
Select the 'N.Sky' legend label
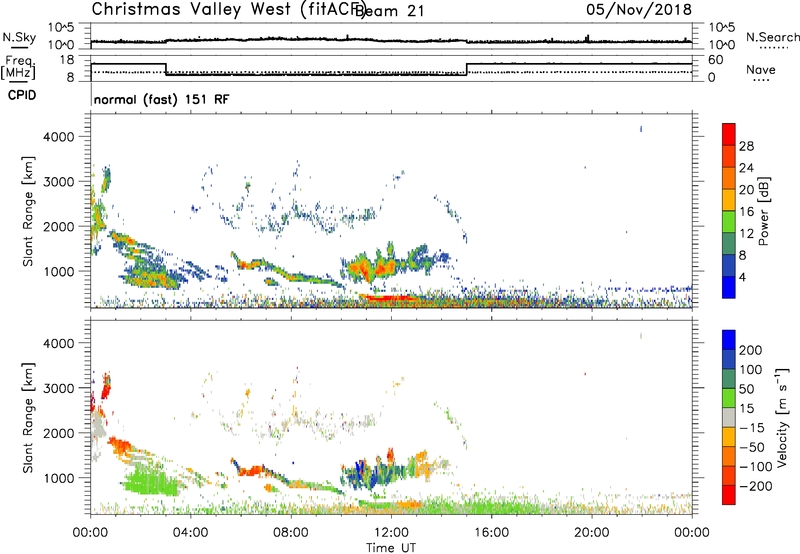pyautogui.click(x=19, y=37)
